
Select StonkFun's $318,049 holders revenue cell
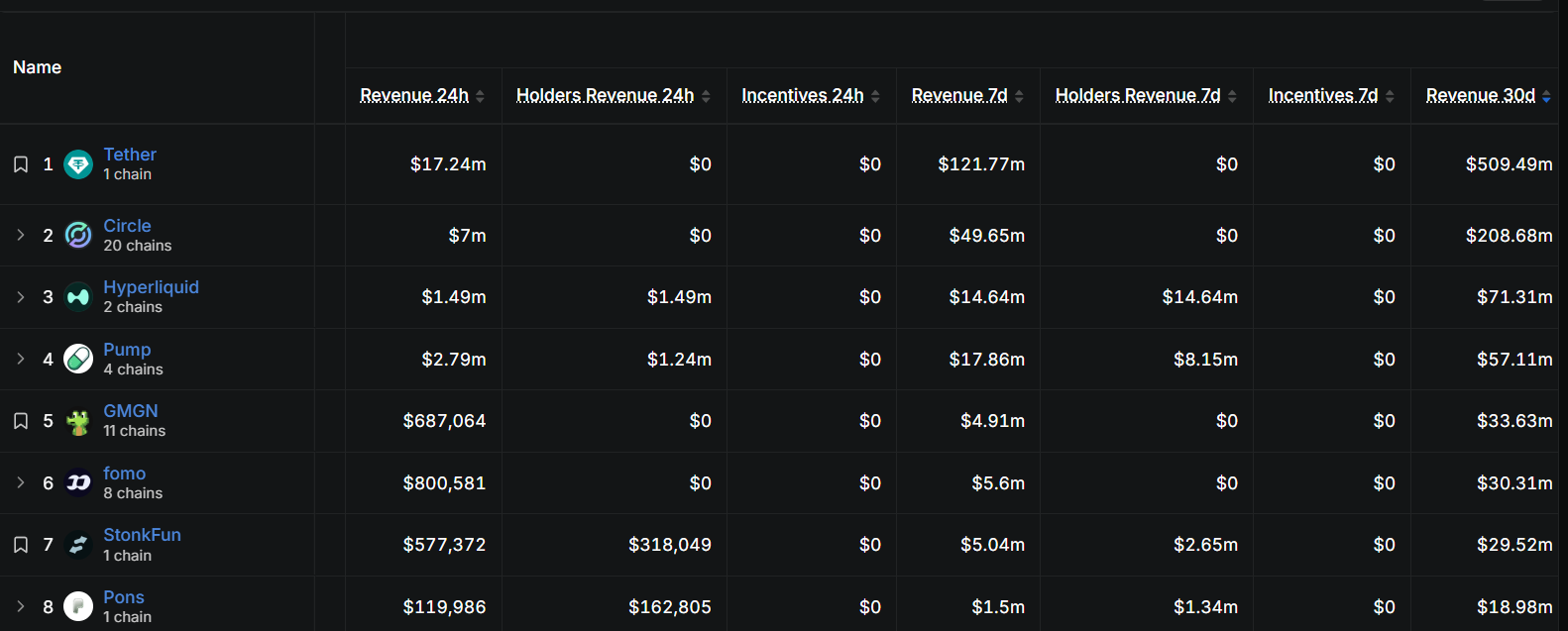pyautogui.click(x=670, y=545)
